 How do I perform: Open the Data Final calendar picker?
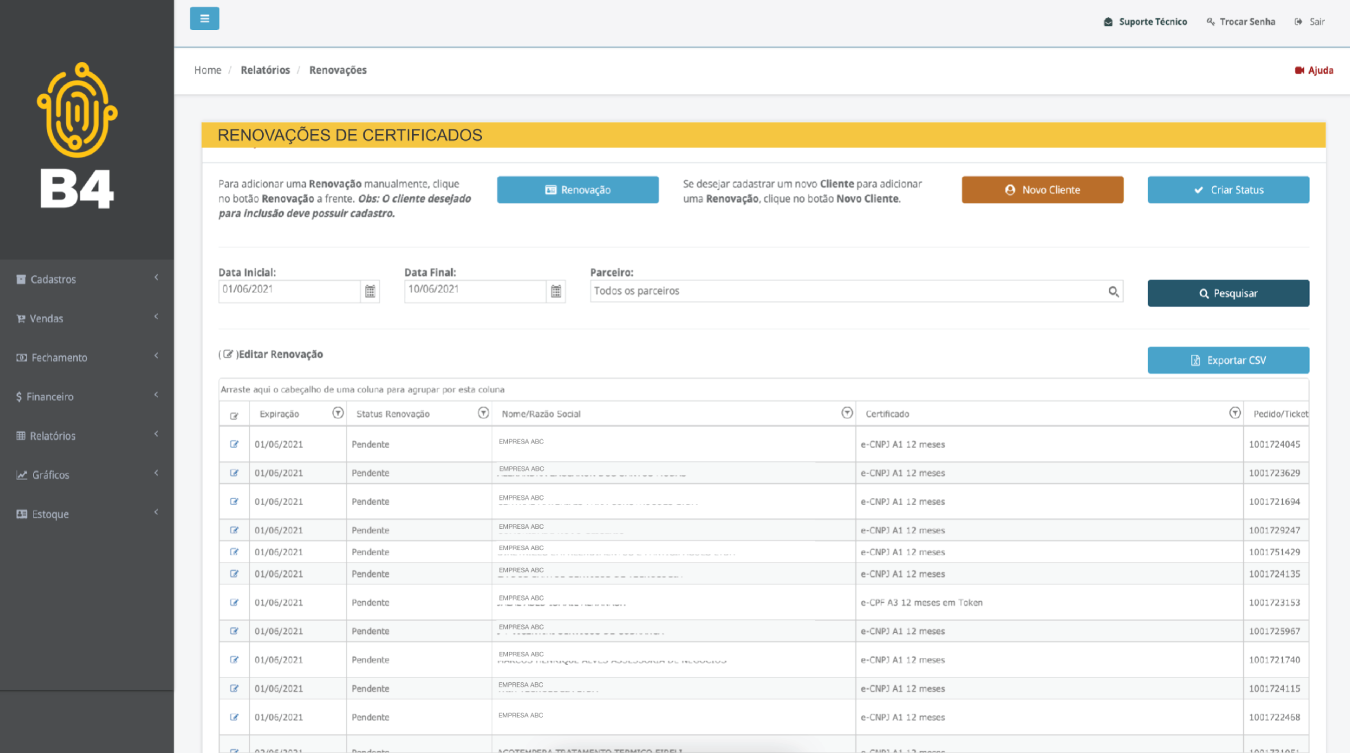(556, 291)
